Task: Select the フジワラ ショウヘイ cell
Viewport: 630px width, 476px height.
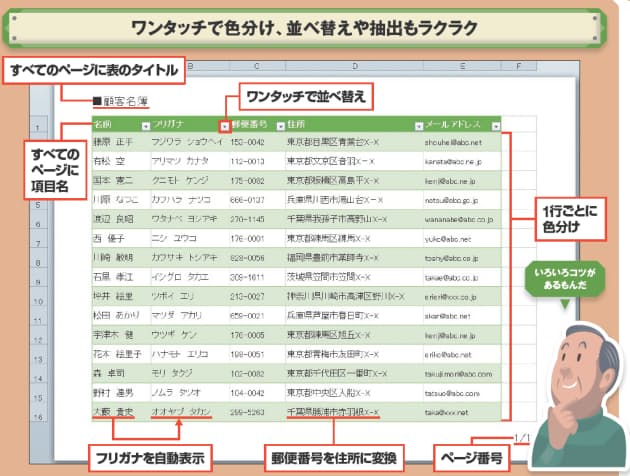Action: click(x=190, y=142)
